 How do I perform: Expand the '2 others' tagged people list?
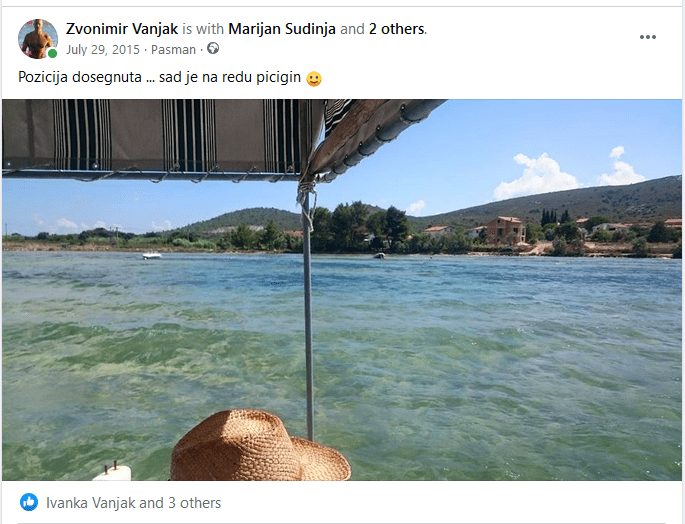pos(397,29)
